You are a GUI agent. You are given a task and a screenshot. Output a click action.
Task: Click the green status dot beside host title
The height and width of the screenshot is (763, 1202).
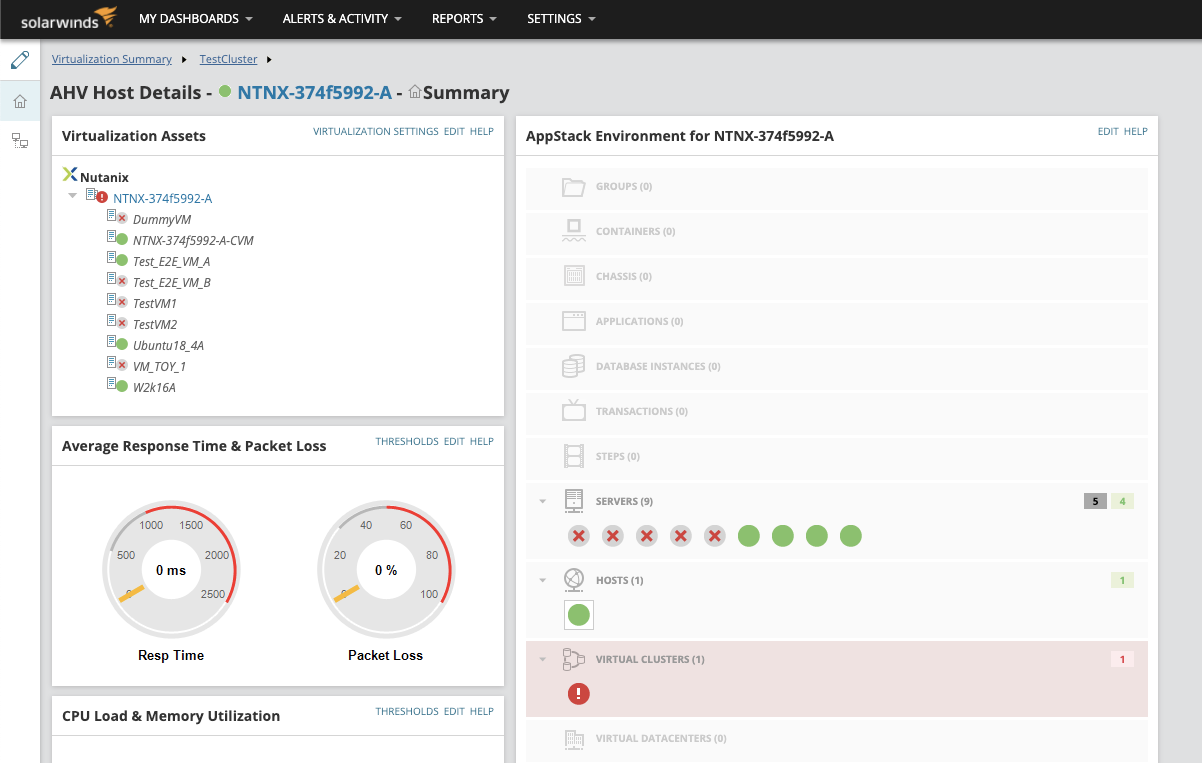[225, 92]
